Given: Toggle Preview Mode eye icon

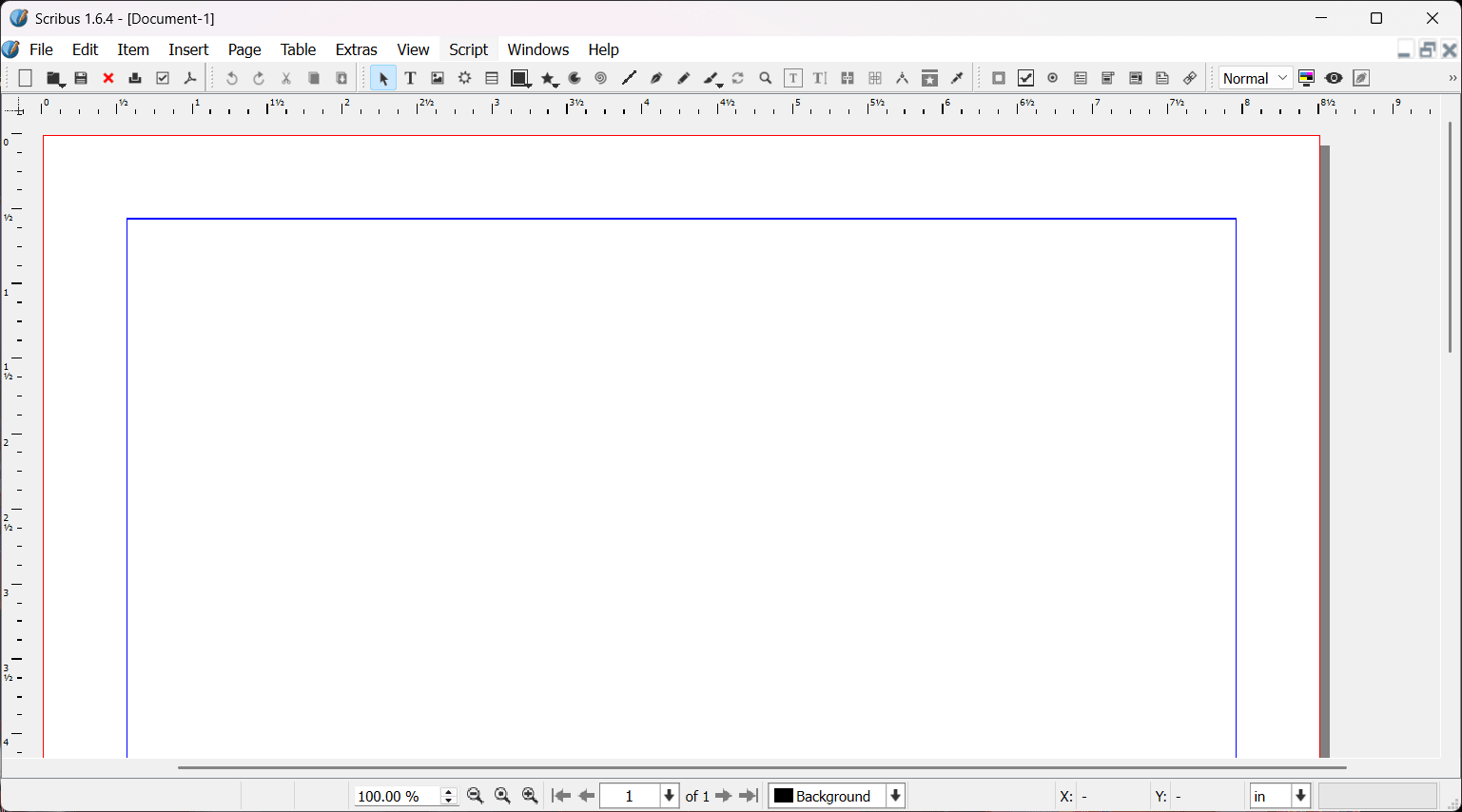Looking at the screenshot, I should [x=1334, y=79].
